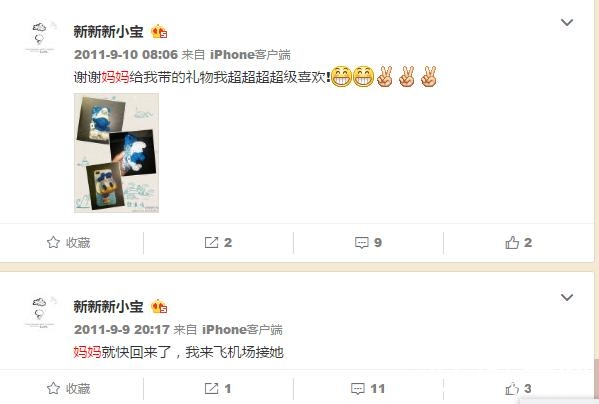Expand the chevron menu on first post
This screenshot has height=404, width=599.
coord(567,23)
